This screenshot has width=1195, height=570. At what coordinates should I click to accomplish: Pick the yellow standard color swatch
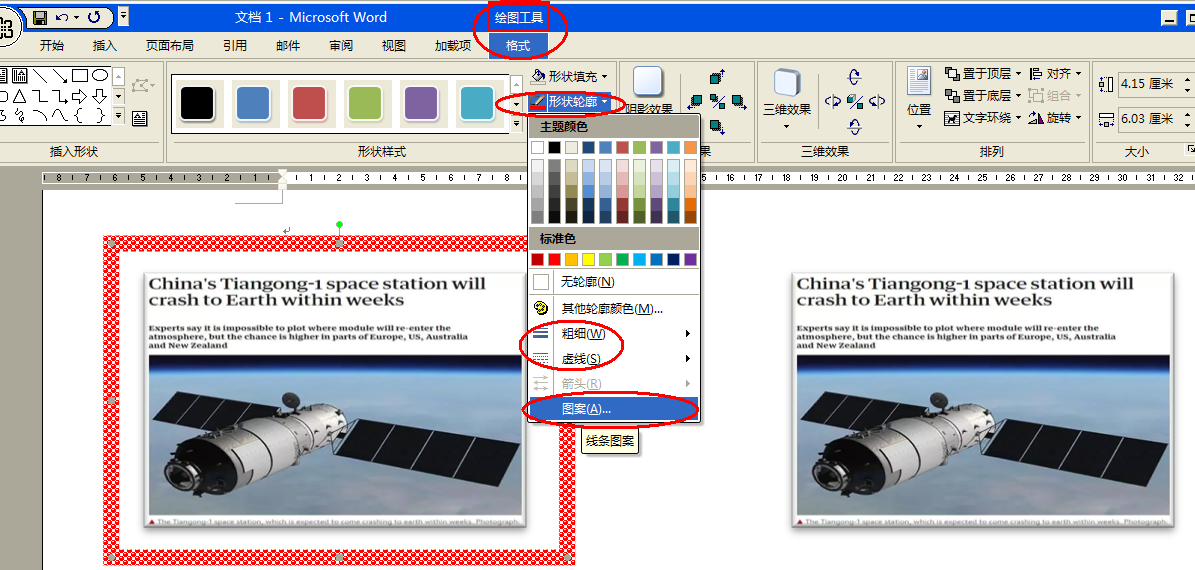tap(588, 260)
